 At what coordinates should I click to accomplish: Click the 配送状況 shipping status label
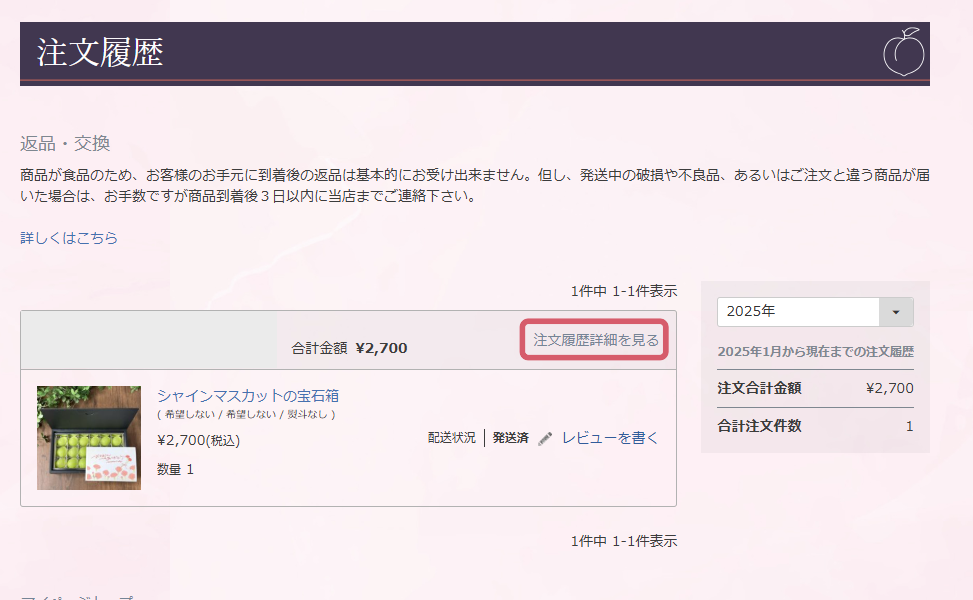coord(451,437)
